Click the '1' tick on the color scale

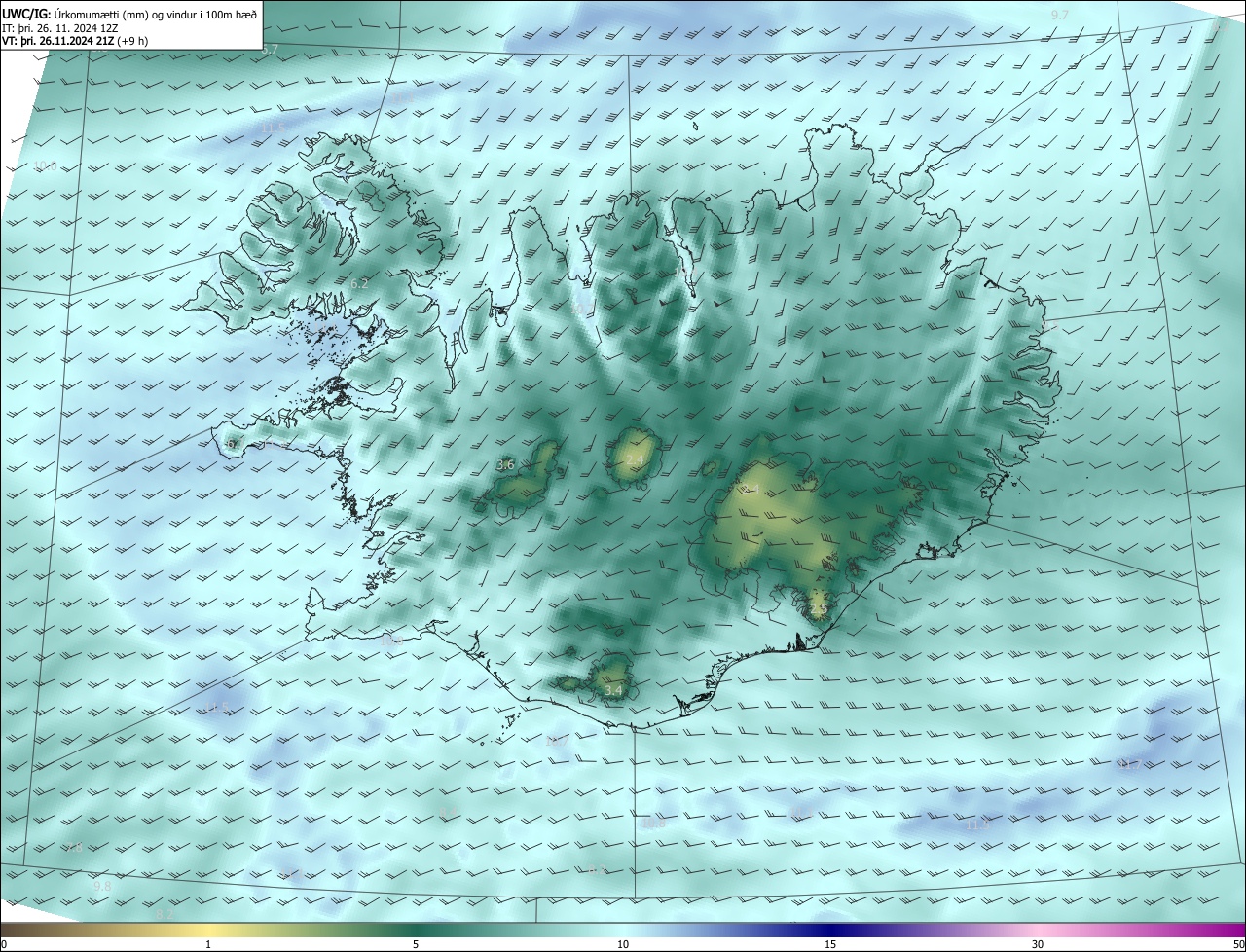(208, 944)
